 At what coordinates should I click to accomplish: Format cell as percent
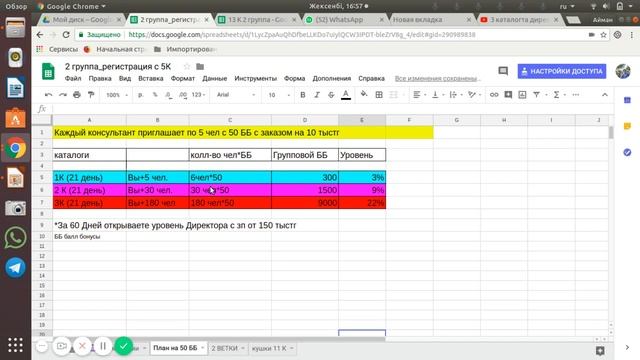pyautogui.click(x=155, y=95)
